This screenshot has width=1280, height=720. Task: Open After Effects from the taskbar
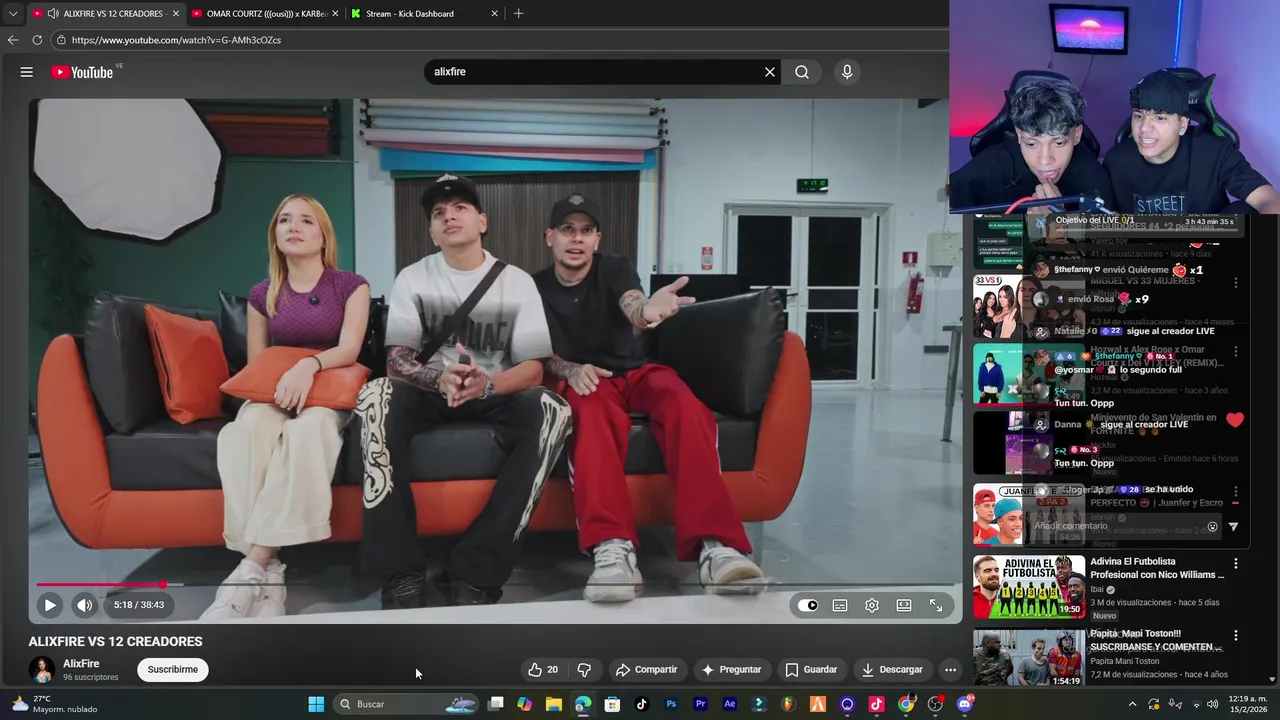[729, 704]
